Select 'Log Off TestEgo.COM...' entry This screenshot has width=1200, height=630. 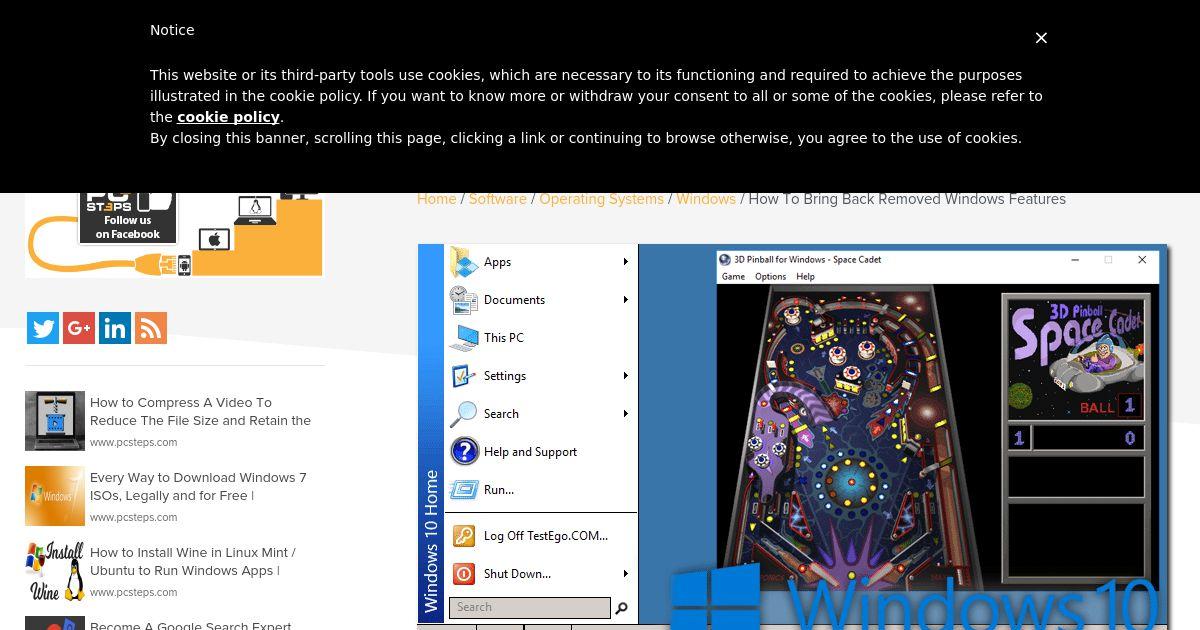(x=546, y=536)
